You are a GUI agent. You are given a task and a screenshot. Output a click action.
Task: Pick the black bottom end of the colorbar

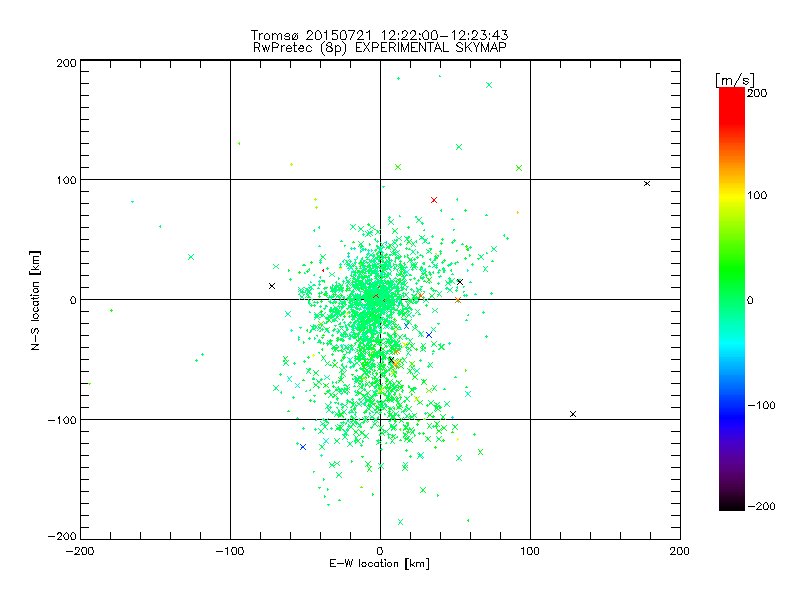click(x=732, y=503)
